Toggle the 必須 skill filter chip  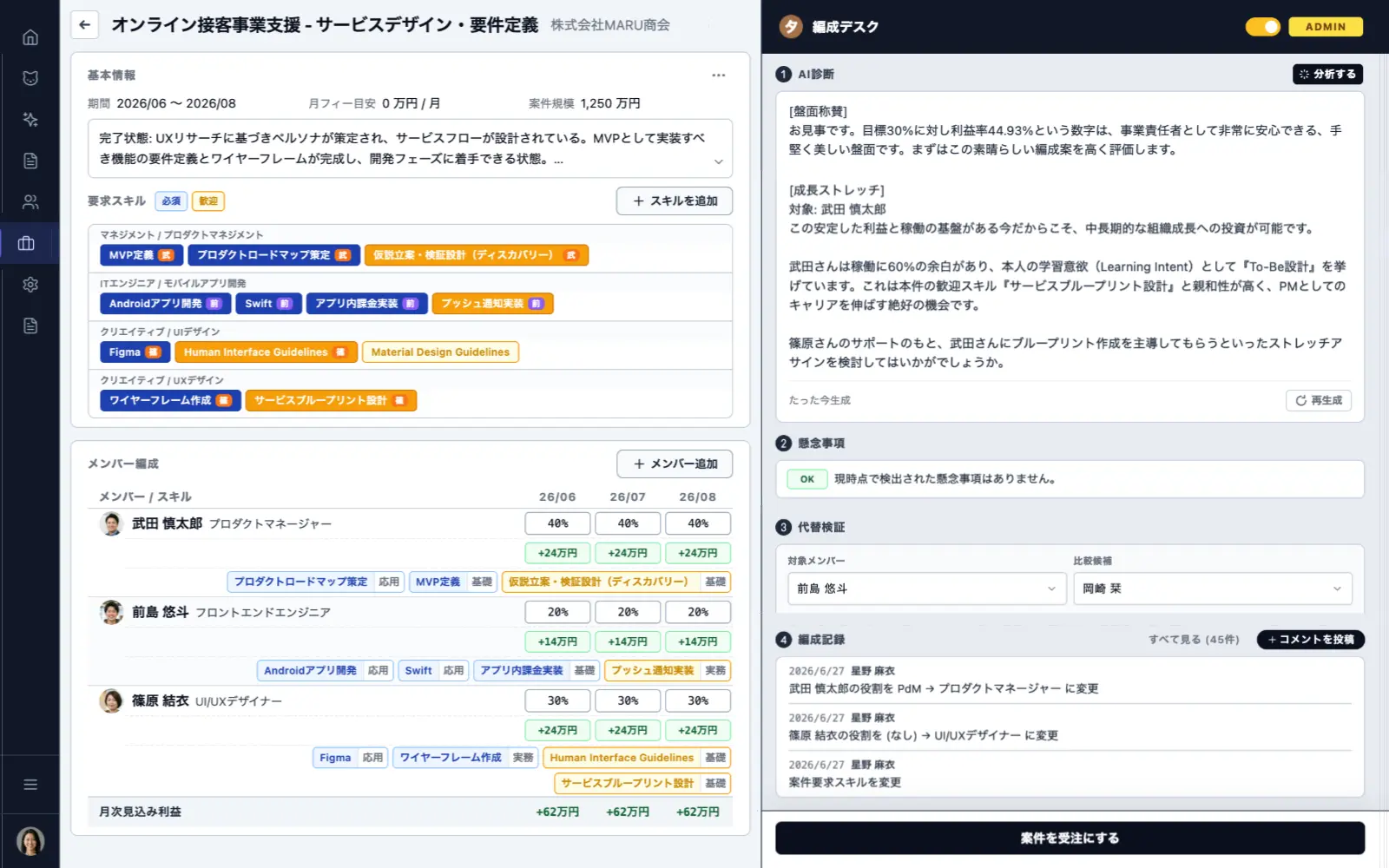(x=171, y=201)
